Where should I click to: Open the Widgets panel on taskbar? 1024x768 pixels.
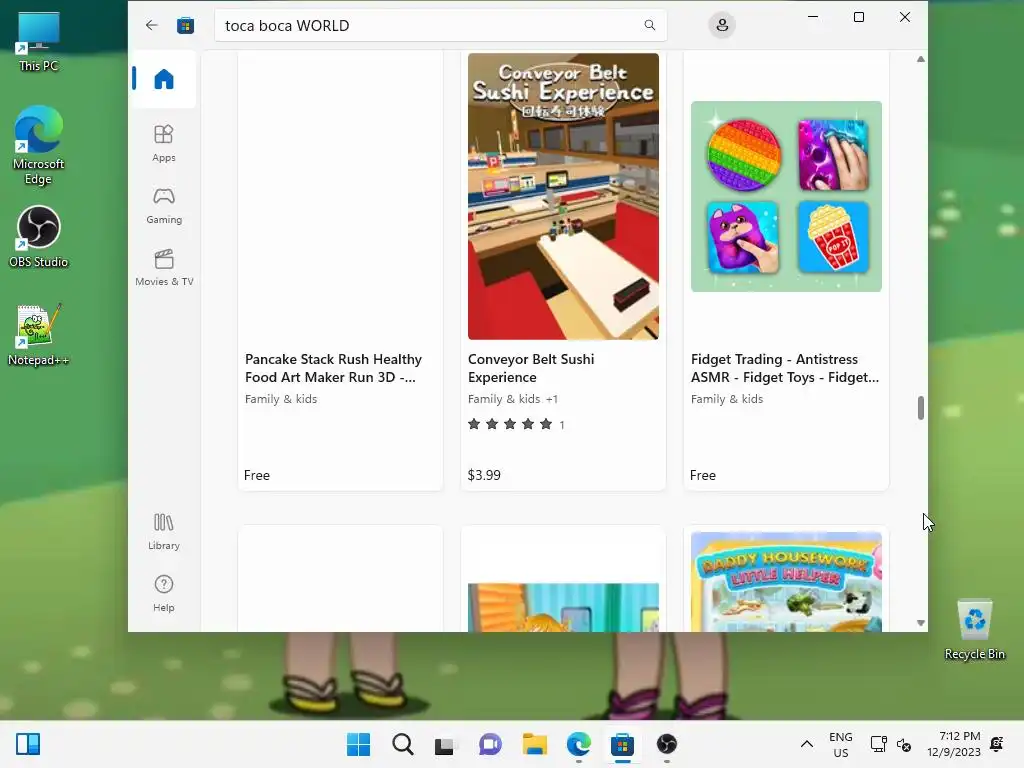click(28, 744)
